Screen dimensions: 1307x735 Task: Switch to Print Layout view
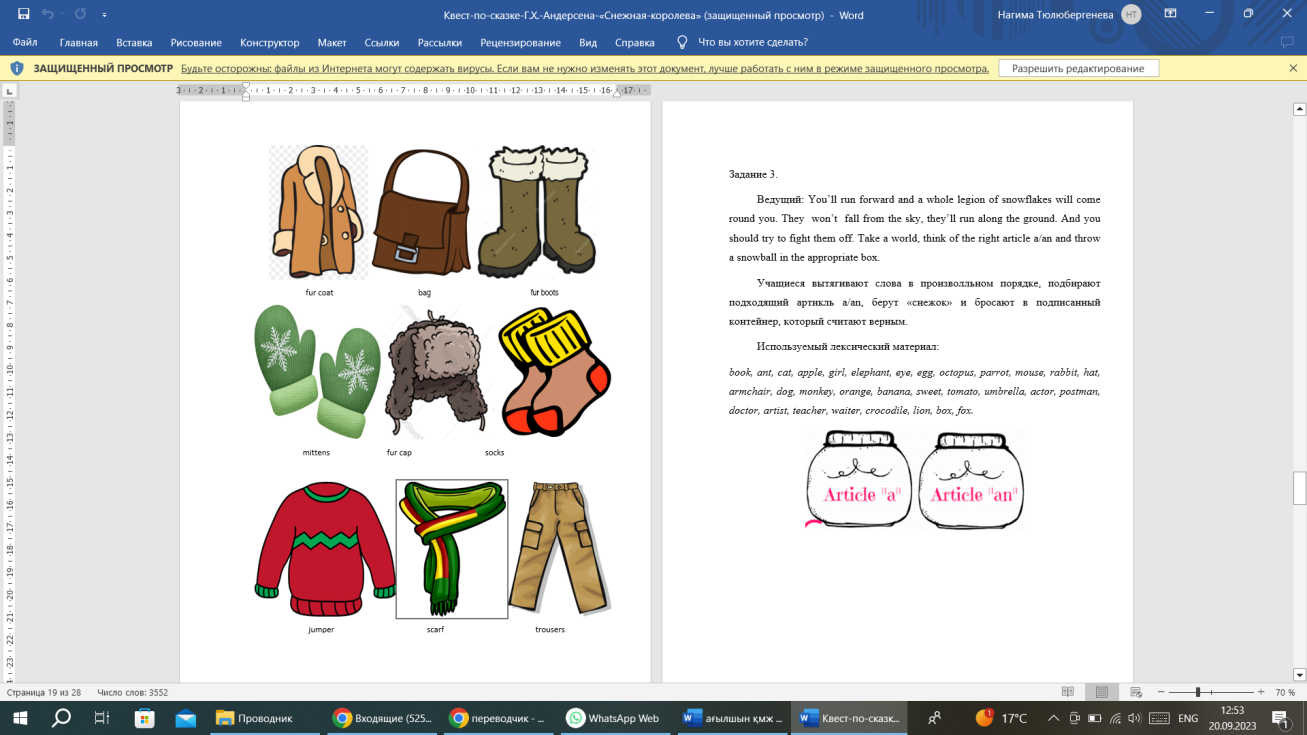1101,692
